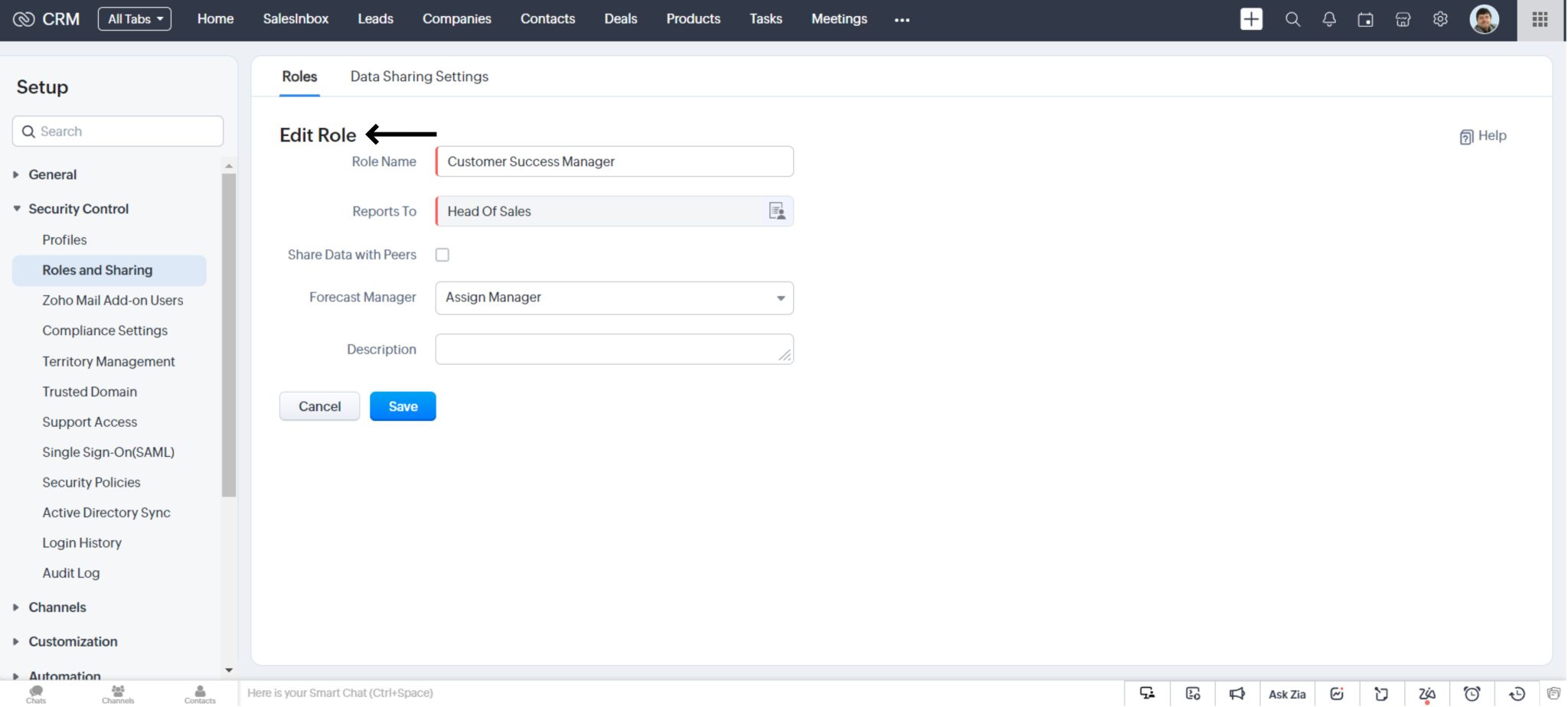Open the Zoho Marketplace store icon
This screenshot has width=1568, height=707.
[x=1403, y=19]
